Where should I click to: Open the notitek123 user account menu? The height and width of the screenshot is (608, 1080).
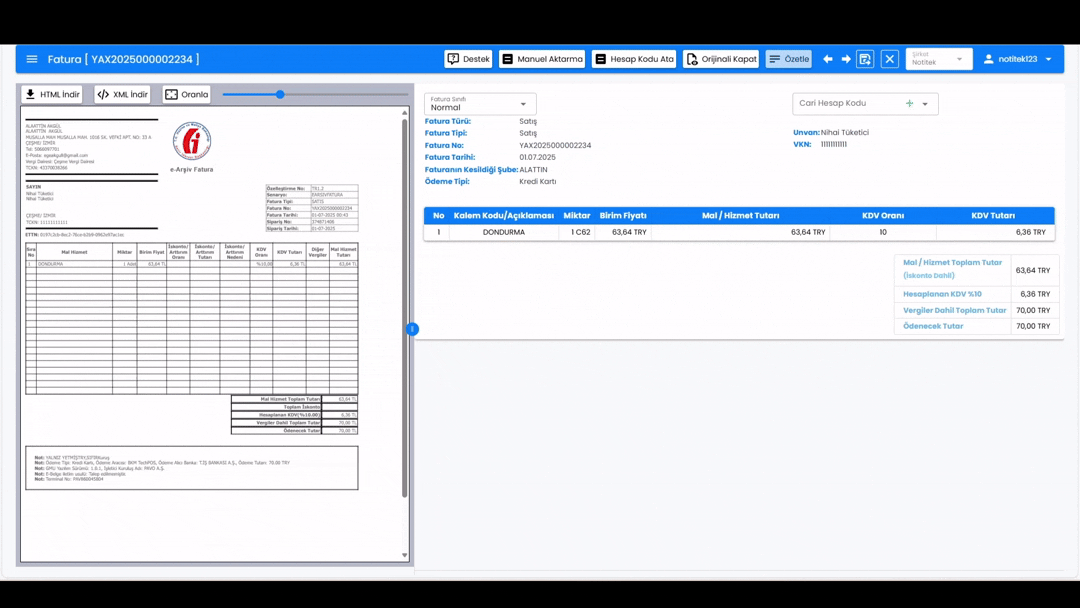click(1017, 59)
